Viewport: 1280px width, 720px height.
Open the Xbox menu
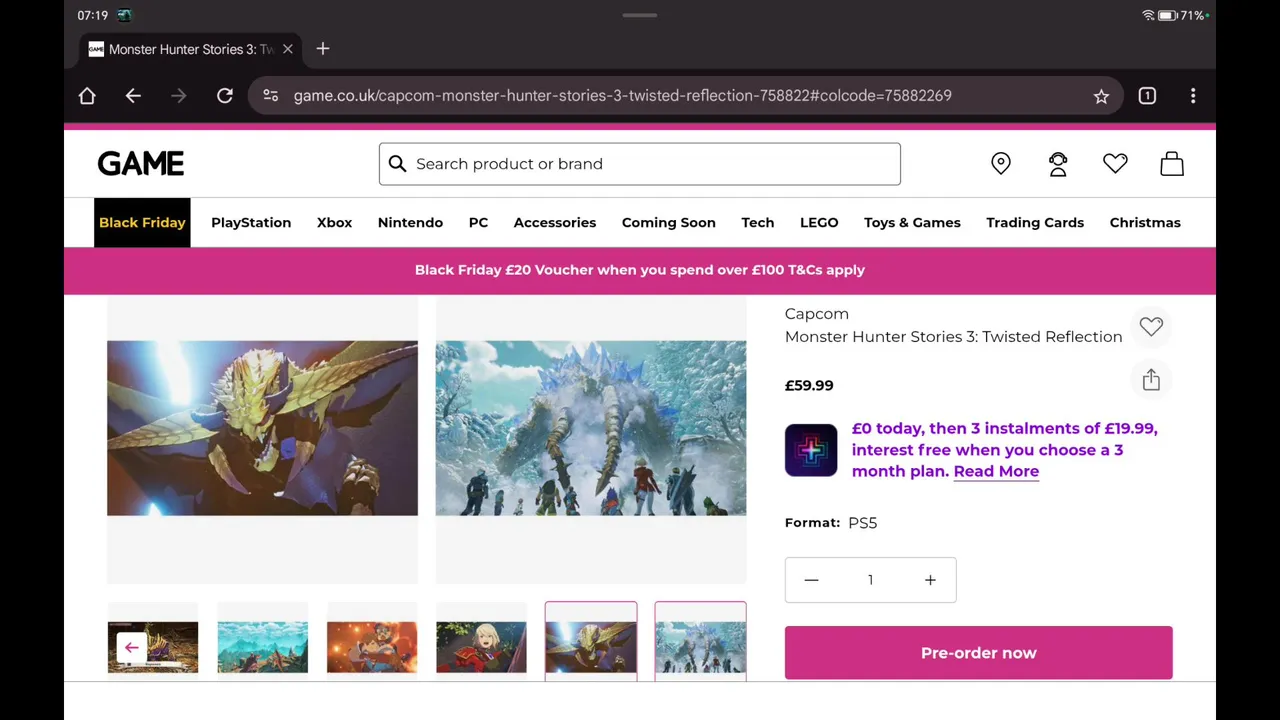(x=334, y=222)
